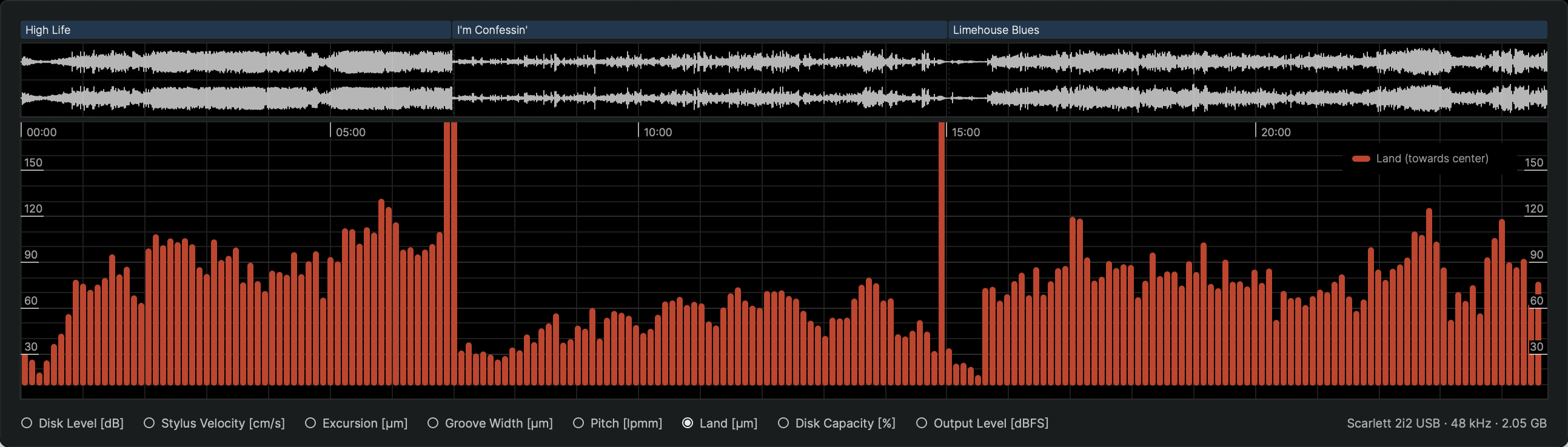Screen dimensions: 1568x447
Task: Select the High Life track header
Action: tap(236, 30)
